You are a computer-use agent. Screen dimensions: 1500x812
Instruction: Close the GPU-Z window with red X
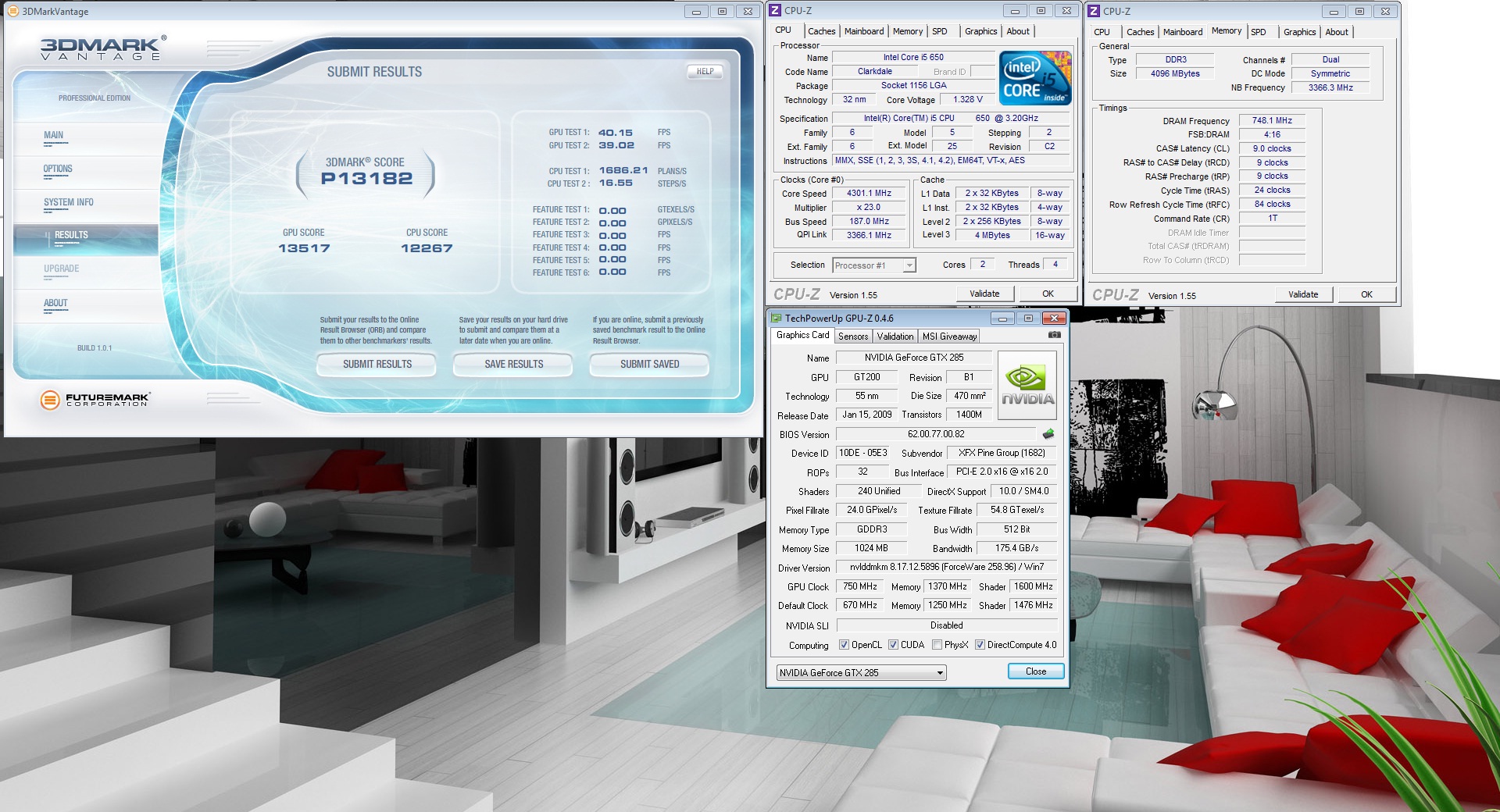[x=1054, y=319]
